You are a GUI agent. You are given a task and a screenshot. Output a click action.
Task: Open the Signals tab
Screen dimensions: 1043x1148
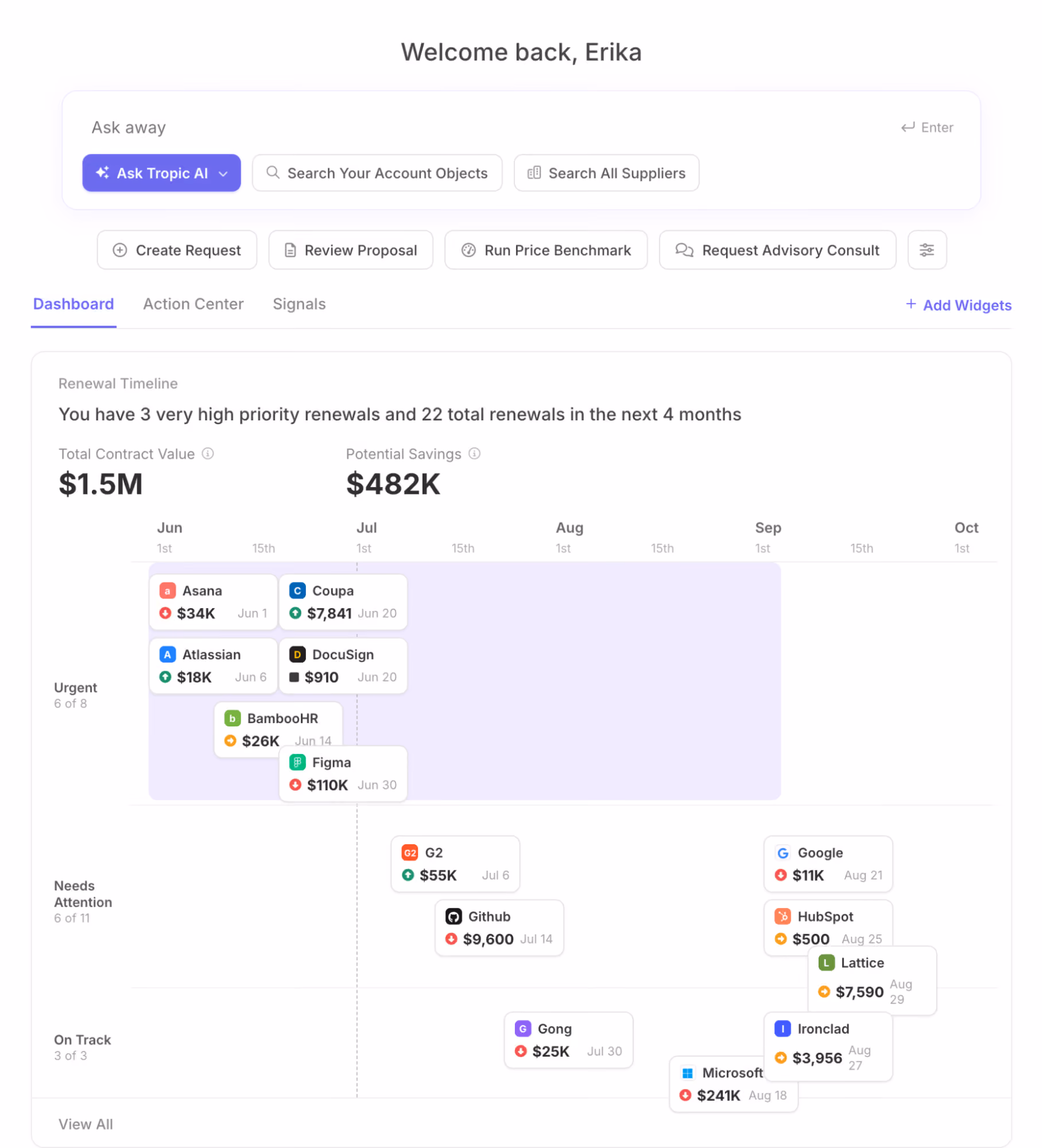[x=299, y=304]
